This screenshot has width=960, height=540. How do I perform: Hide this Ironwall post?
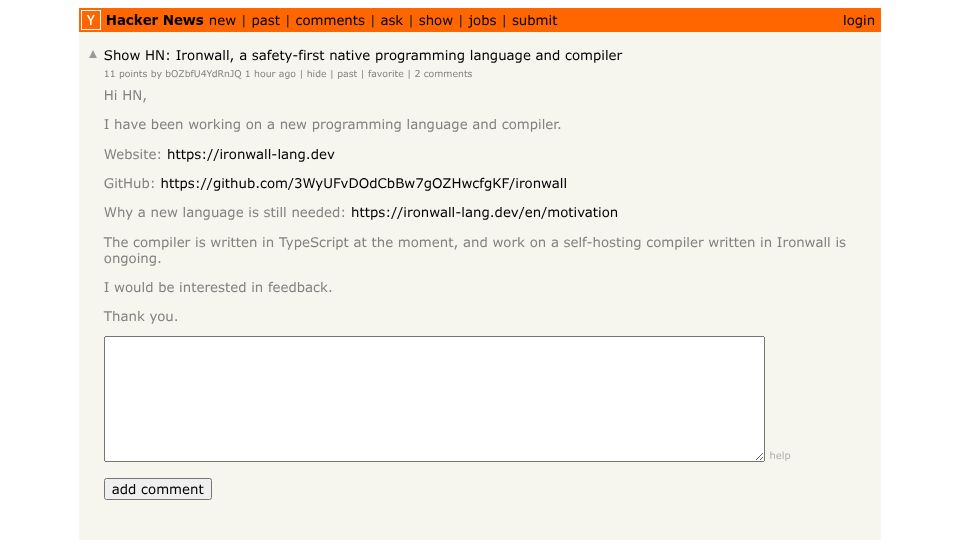(x=316, y=74)
